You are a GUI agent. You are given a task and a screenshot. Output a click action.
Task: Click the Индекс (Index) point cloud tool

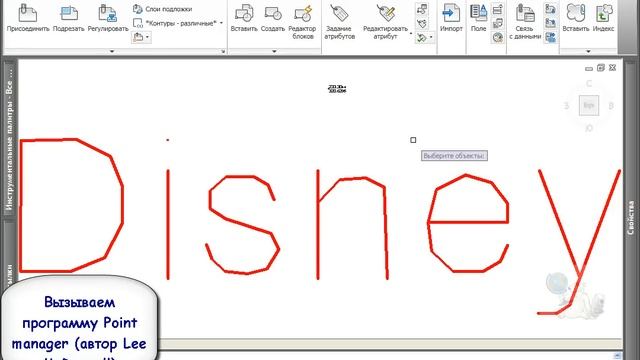604,18
